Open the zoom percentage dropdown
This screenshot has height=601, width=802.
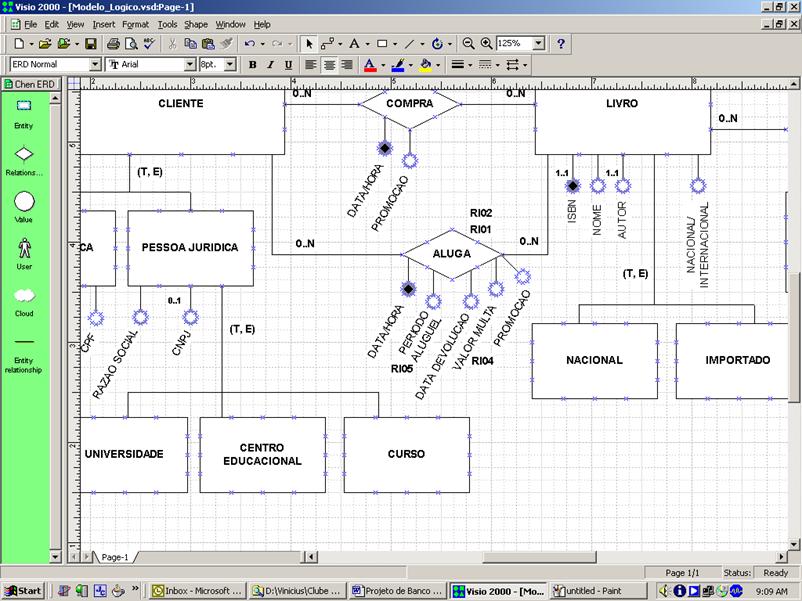[537, 44]
